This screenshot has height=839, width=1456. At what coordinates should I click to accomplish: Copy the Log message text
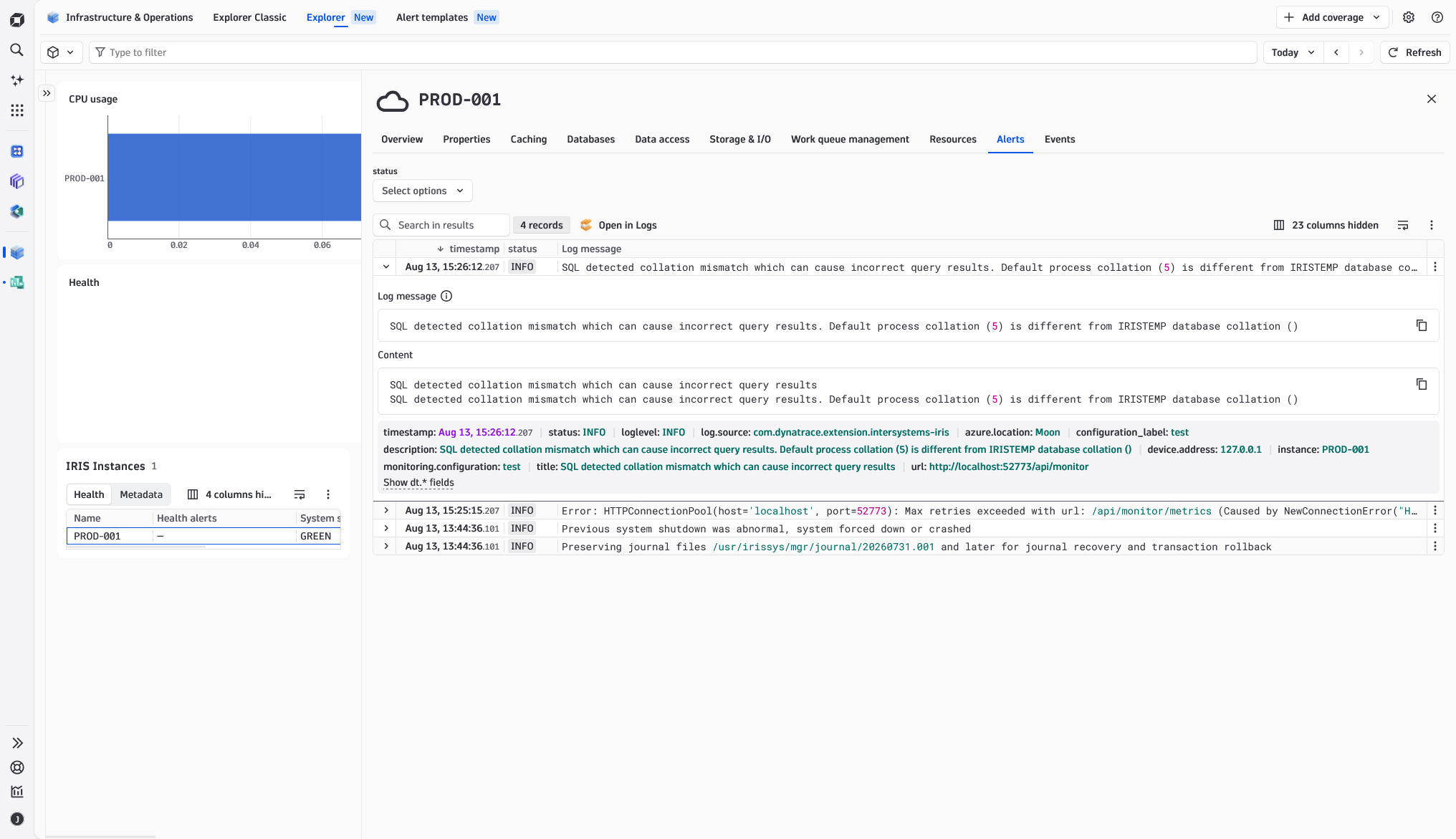1422,325
